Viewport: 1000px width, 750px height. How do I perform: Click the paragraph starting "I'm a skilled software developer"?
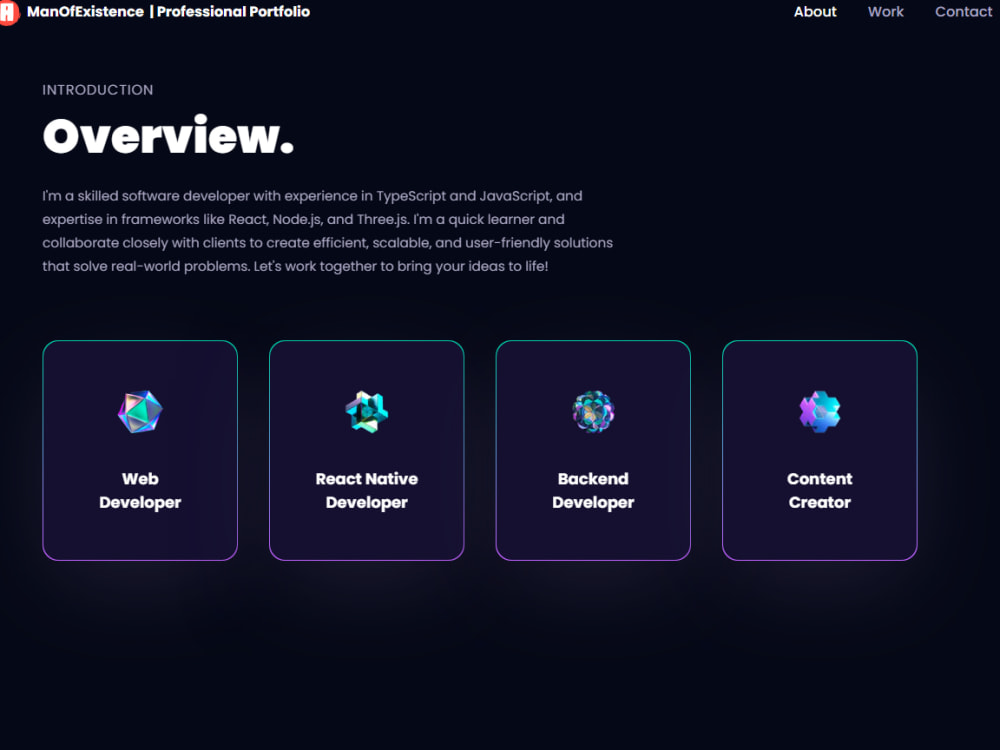coord(328,231)
